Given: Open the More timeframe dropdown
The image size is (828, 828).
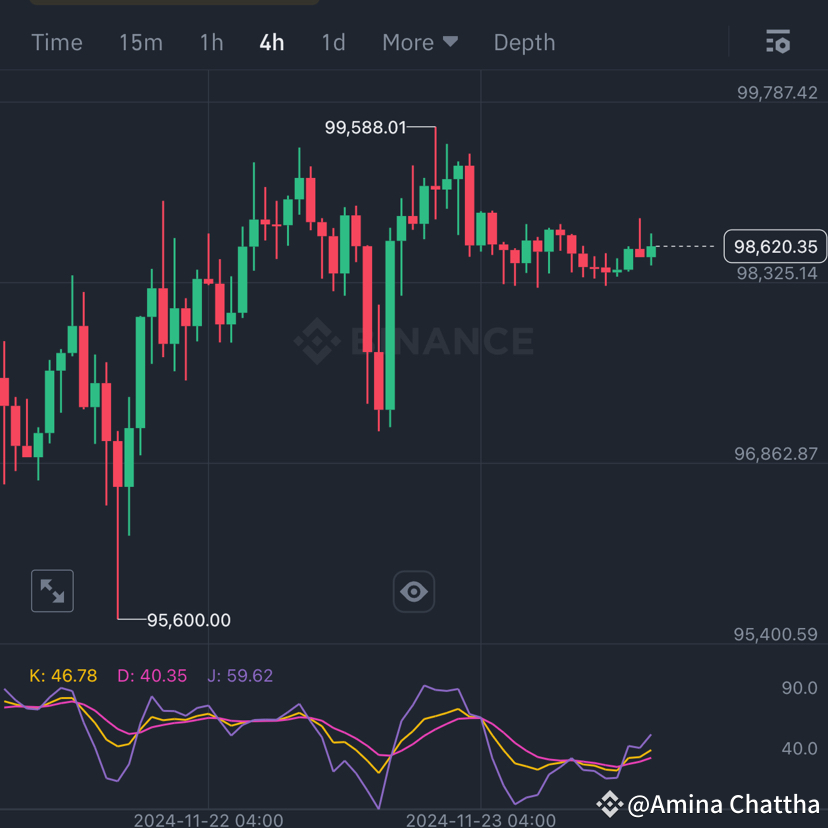Looking at the screenshot, I should (409, 42).
